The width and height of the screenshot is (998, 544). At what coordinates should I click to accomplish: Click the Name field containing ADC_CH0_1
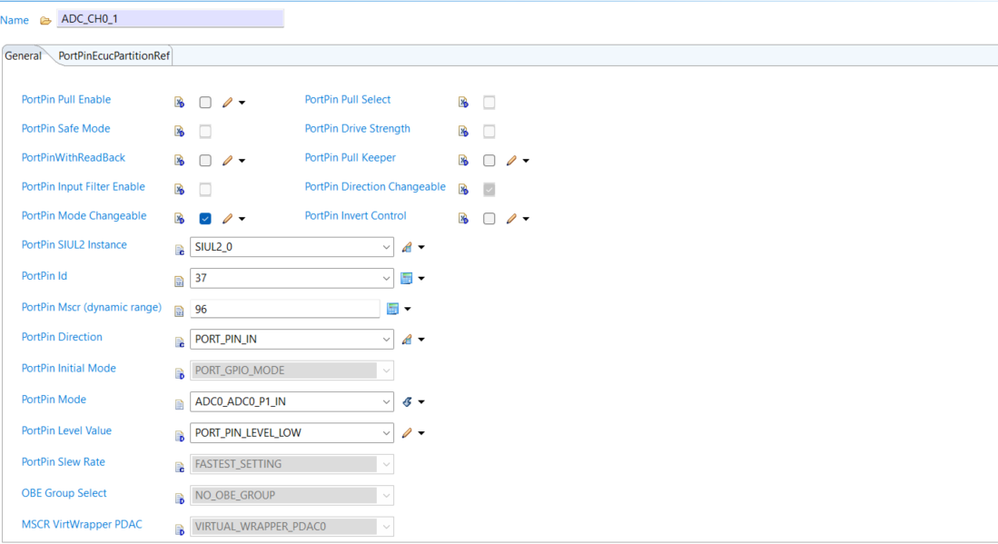click(170, 19)
